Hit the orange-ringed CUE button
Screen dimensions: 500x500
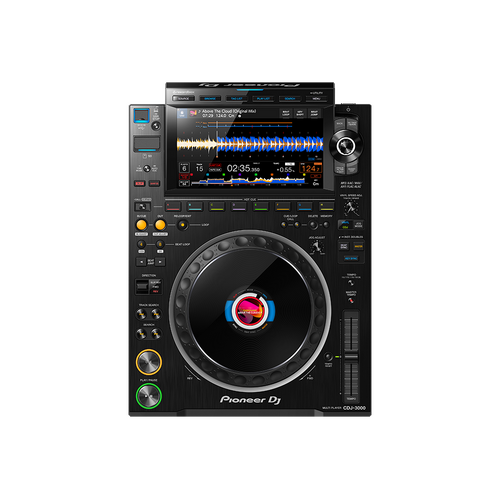point(149,362)
